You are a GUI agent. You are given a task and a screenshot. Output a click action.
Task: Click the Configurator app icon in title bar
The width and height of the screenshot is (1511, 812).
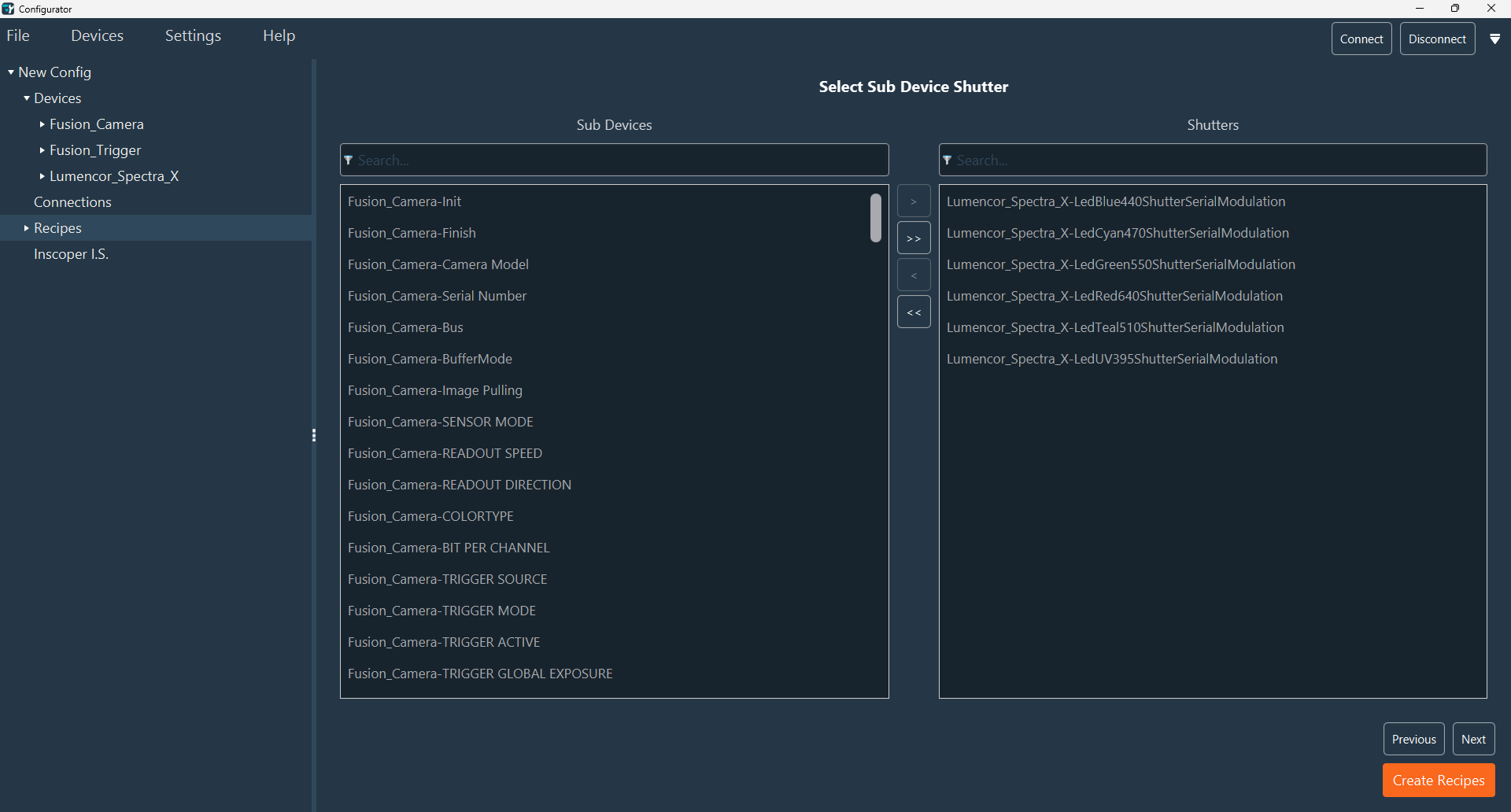[8, 9]
